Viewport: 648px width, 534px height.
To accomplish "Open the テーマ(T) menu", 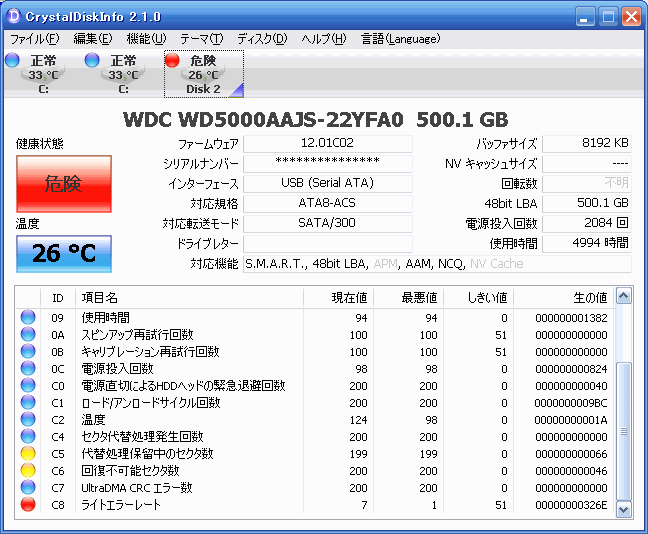I will tap(202, 39).
